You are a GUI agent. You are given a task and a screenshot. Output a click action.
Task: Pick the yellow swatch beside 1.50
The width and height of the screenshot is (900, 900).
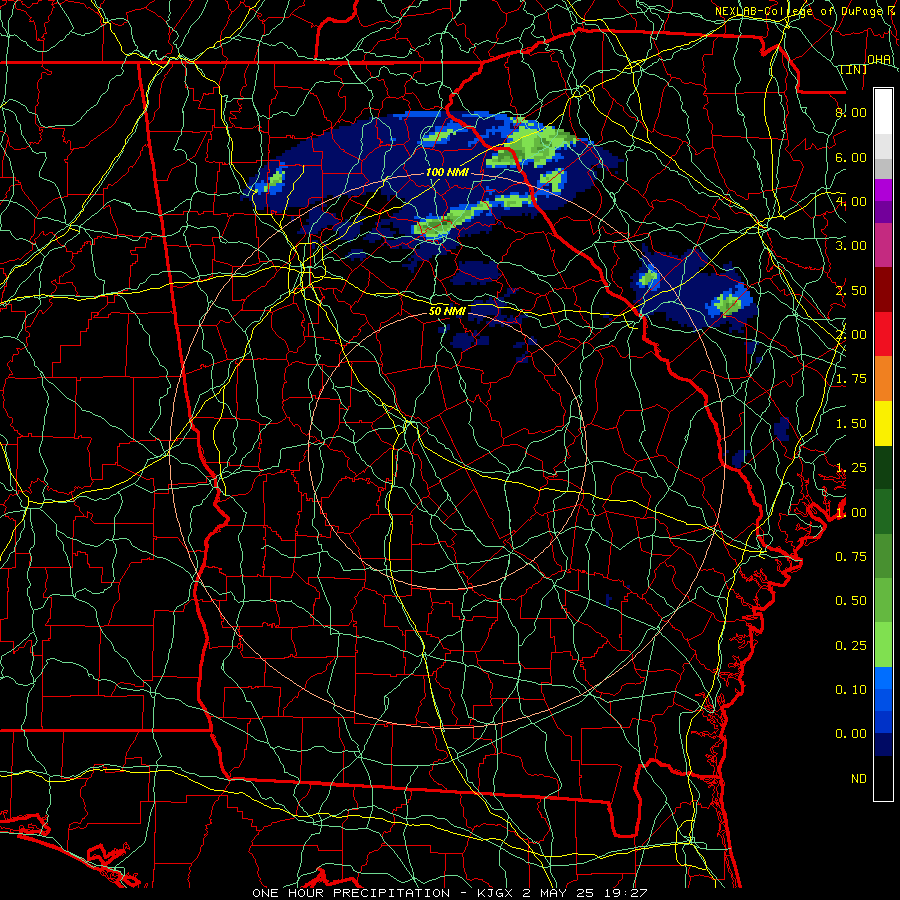pyautogui.click(x=883, y=423)
